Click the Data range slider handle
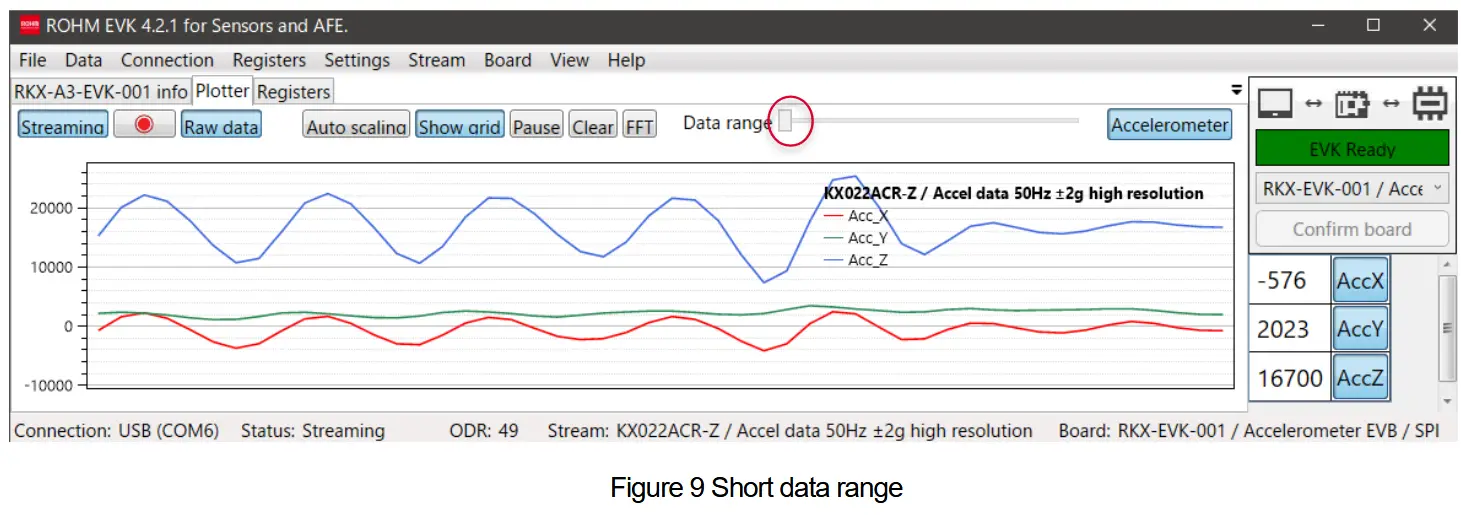The height and width of the screenshot is (515, 1461). click(x=785, y=121)
